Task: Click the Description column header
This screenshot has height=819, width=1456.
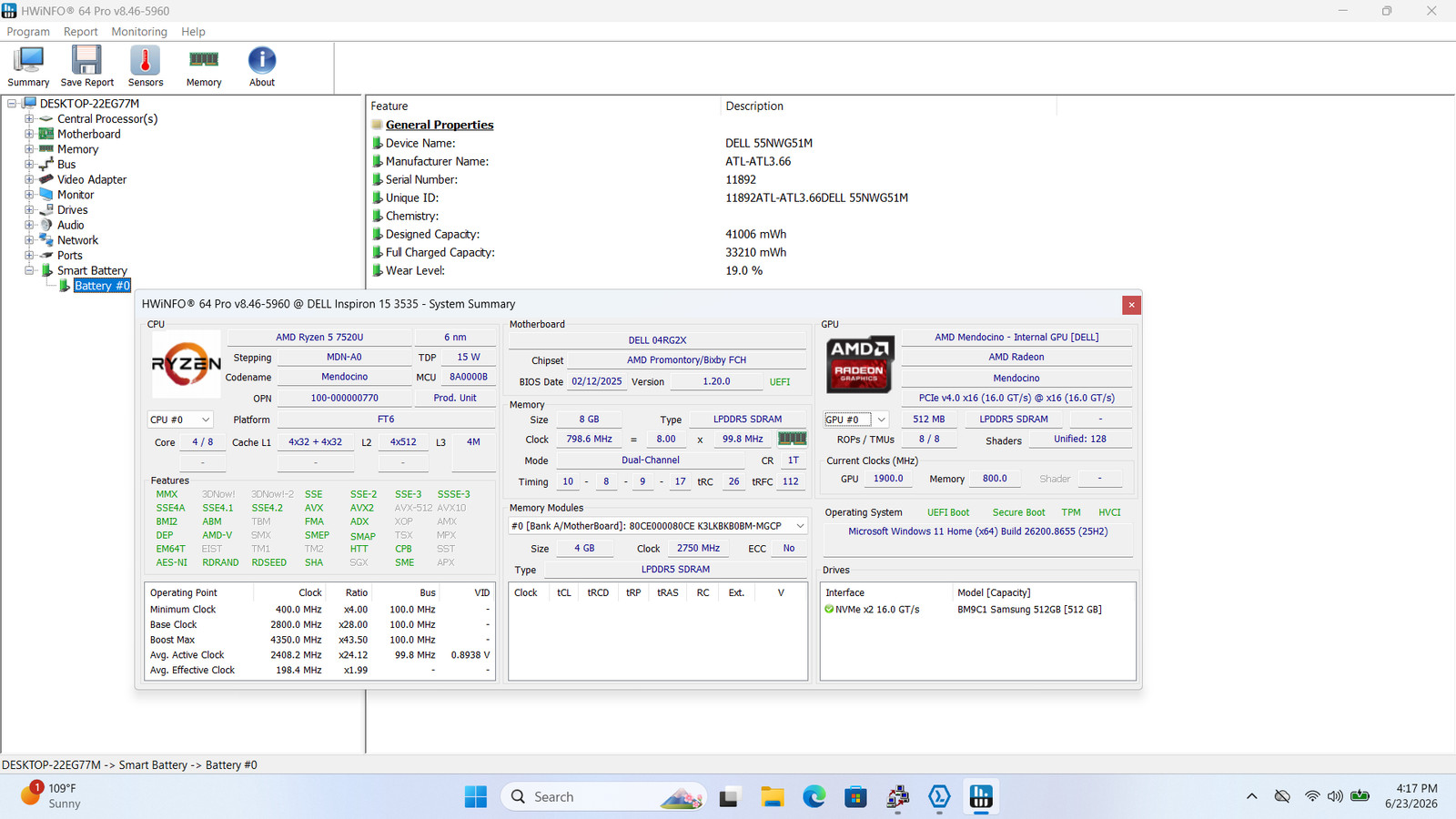Action: (888, 106)
